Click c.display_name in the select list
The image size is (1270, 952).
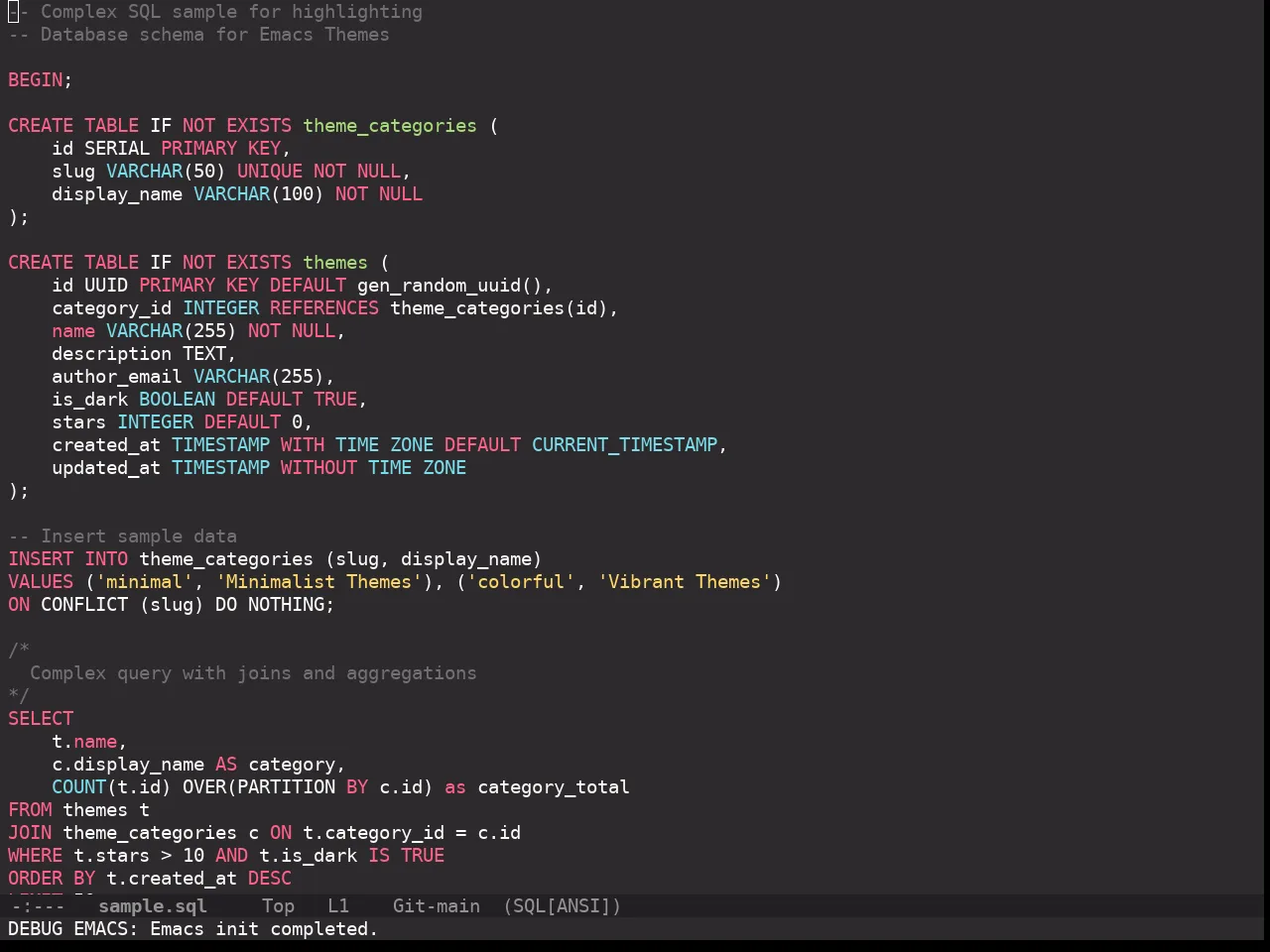tap(128, 765)
